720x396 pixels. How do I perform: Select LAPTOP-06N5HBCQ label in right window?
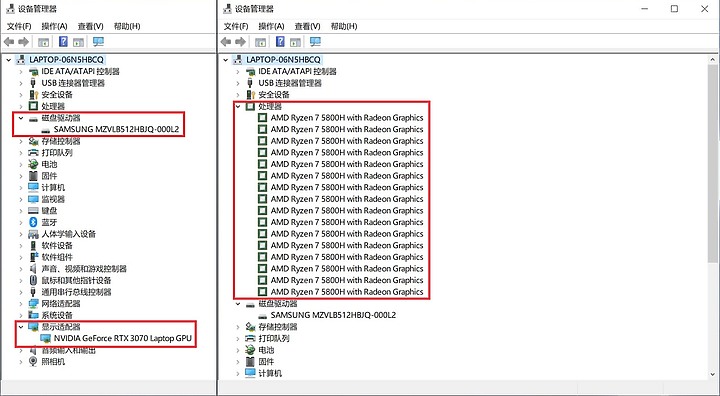pyautogui.click(x=283, y=60)
